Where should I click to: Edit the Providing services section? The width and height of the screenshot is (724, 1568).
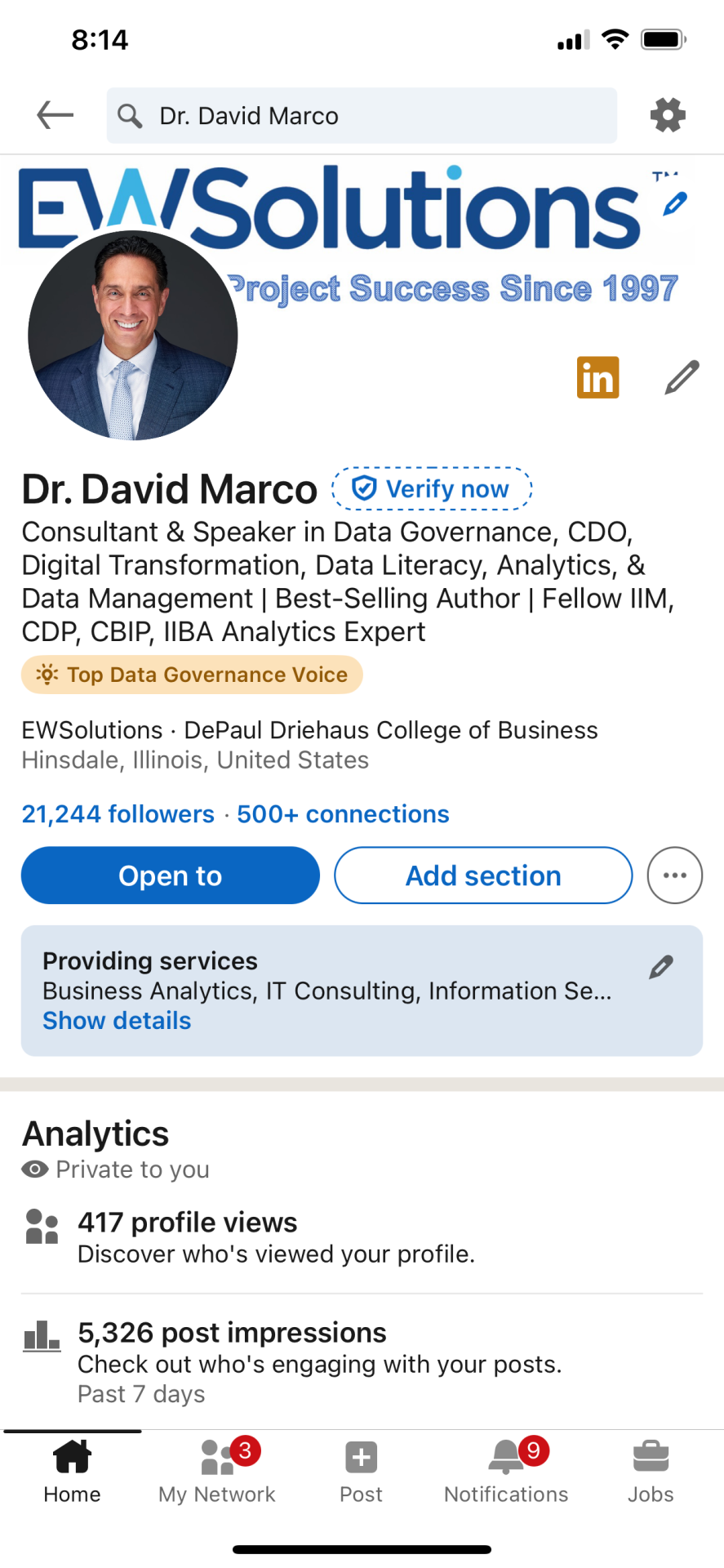[661, 967]
